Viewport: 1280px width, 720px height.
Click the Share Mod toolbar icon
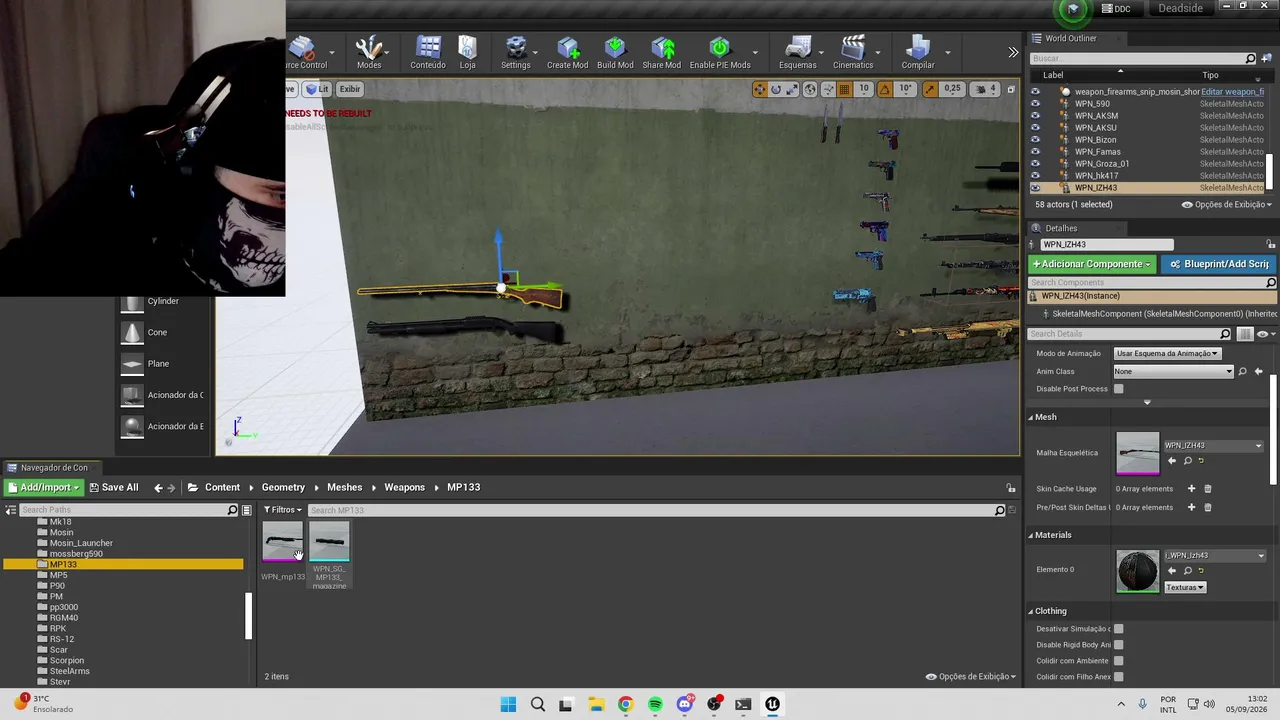coord(661,53)
